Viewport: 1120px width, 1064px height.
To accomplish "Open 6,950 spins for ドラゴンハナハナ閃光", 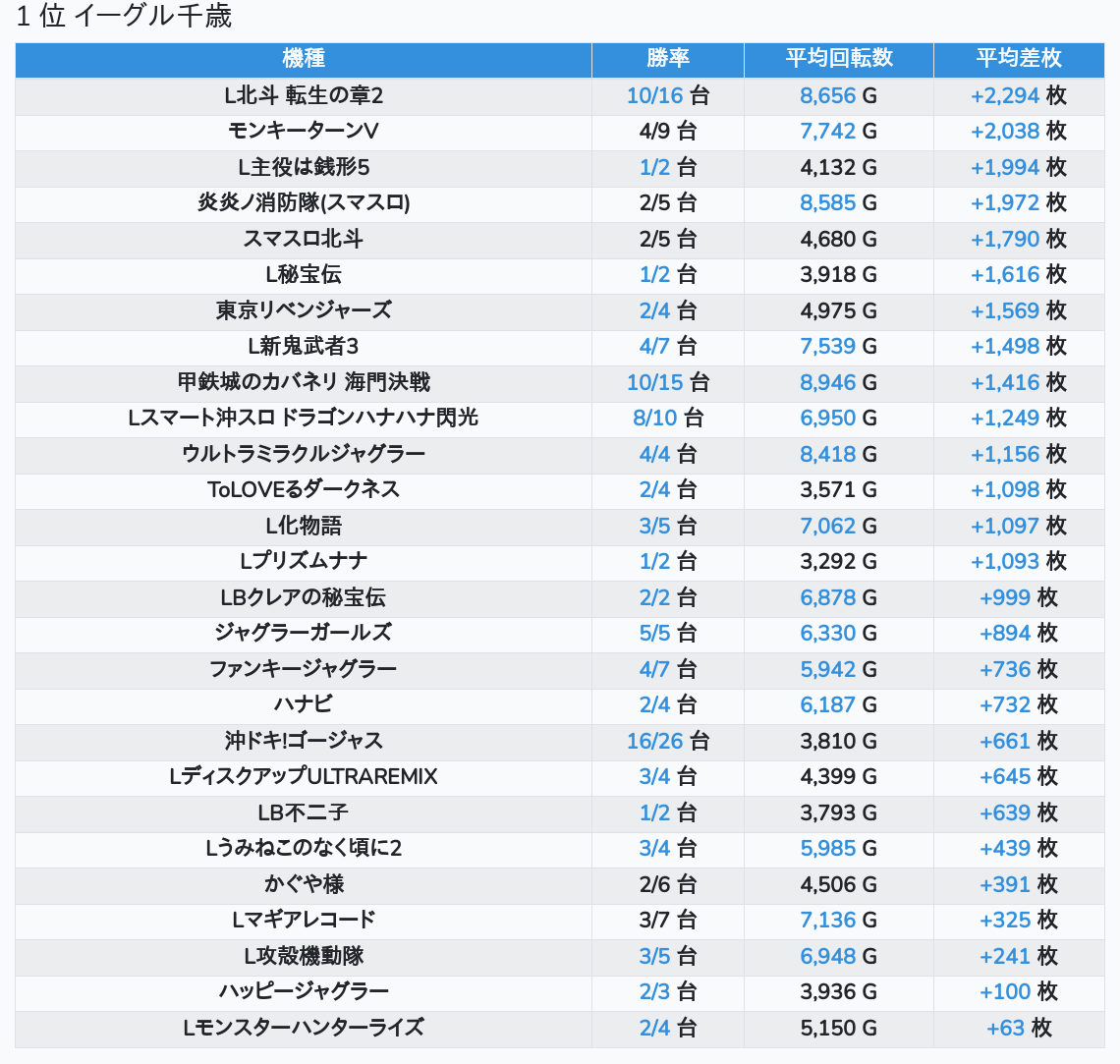I will coord(828,418).
